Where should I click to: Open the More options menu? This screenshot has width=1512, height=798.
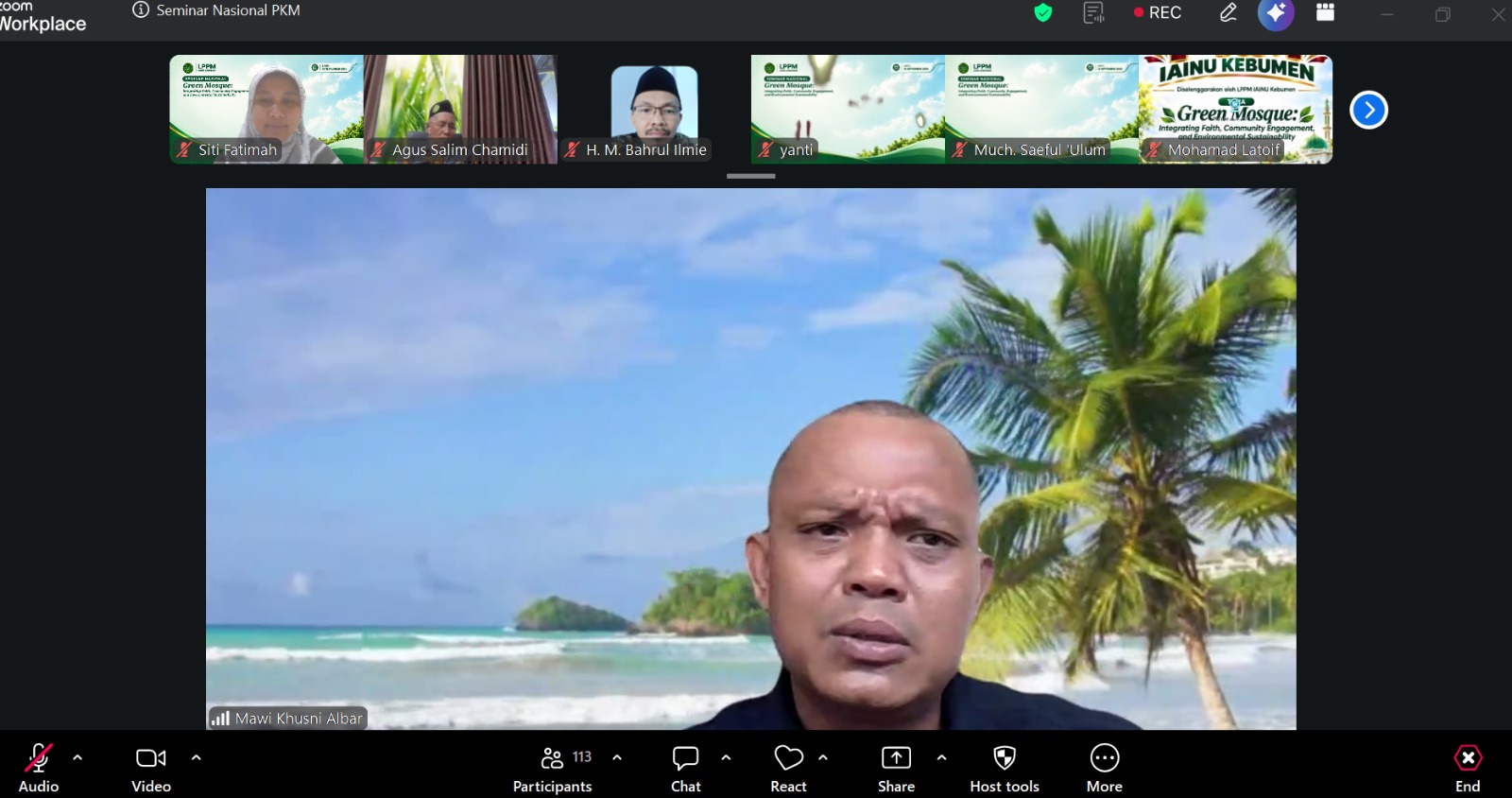pos(1105,769)
